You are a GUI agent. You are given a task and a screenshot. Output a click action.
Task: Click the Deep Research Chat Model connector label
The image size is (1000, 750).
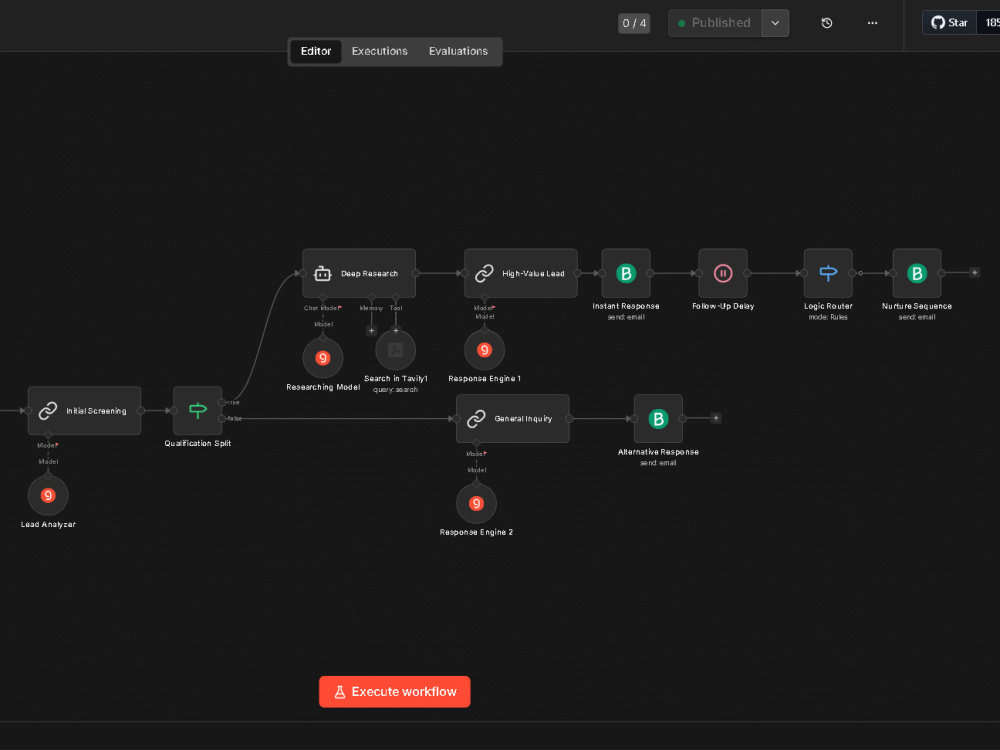pos(322,308)
